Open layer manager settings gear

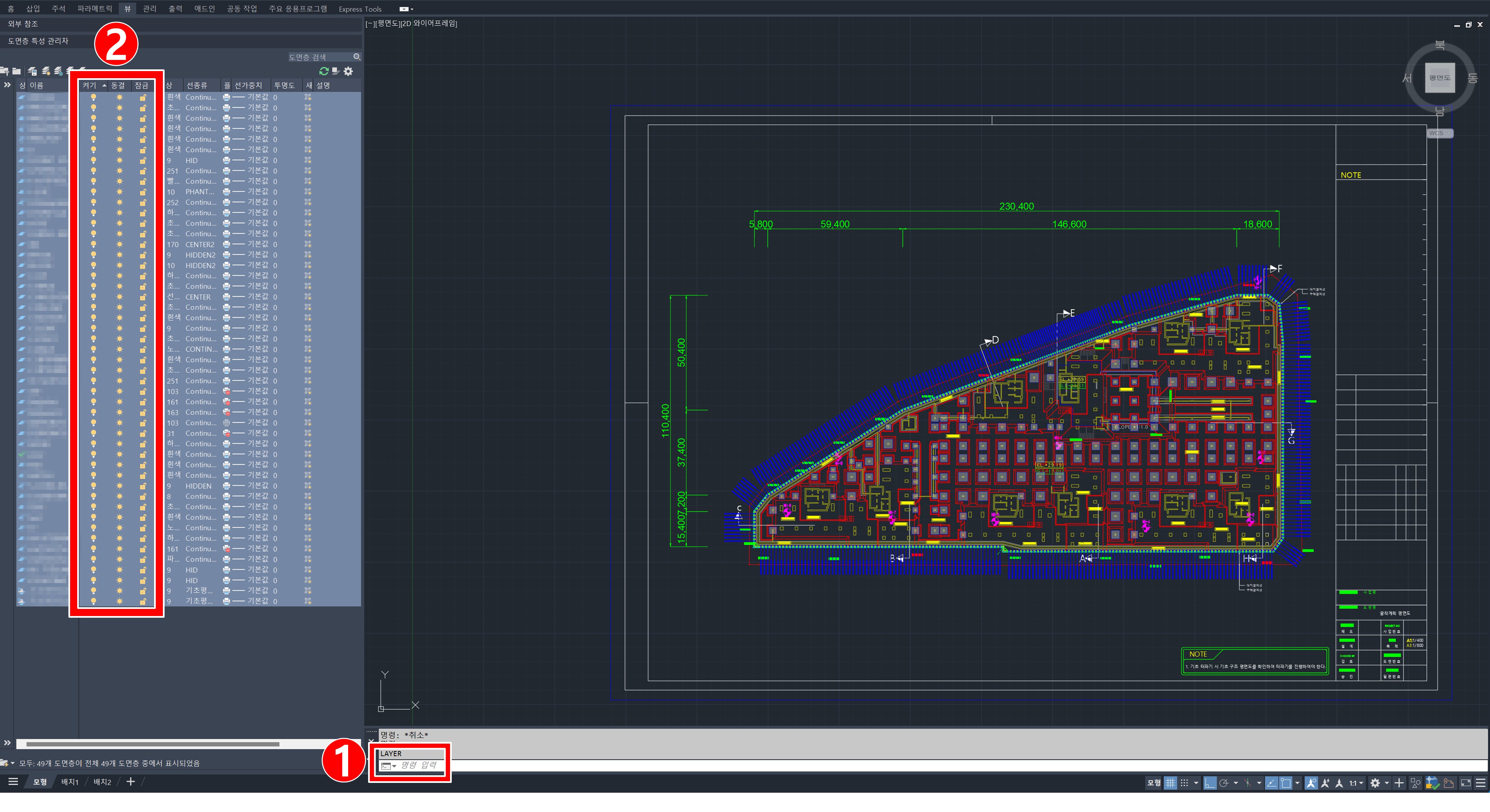pyautogui.click(x=348, y=71)
